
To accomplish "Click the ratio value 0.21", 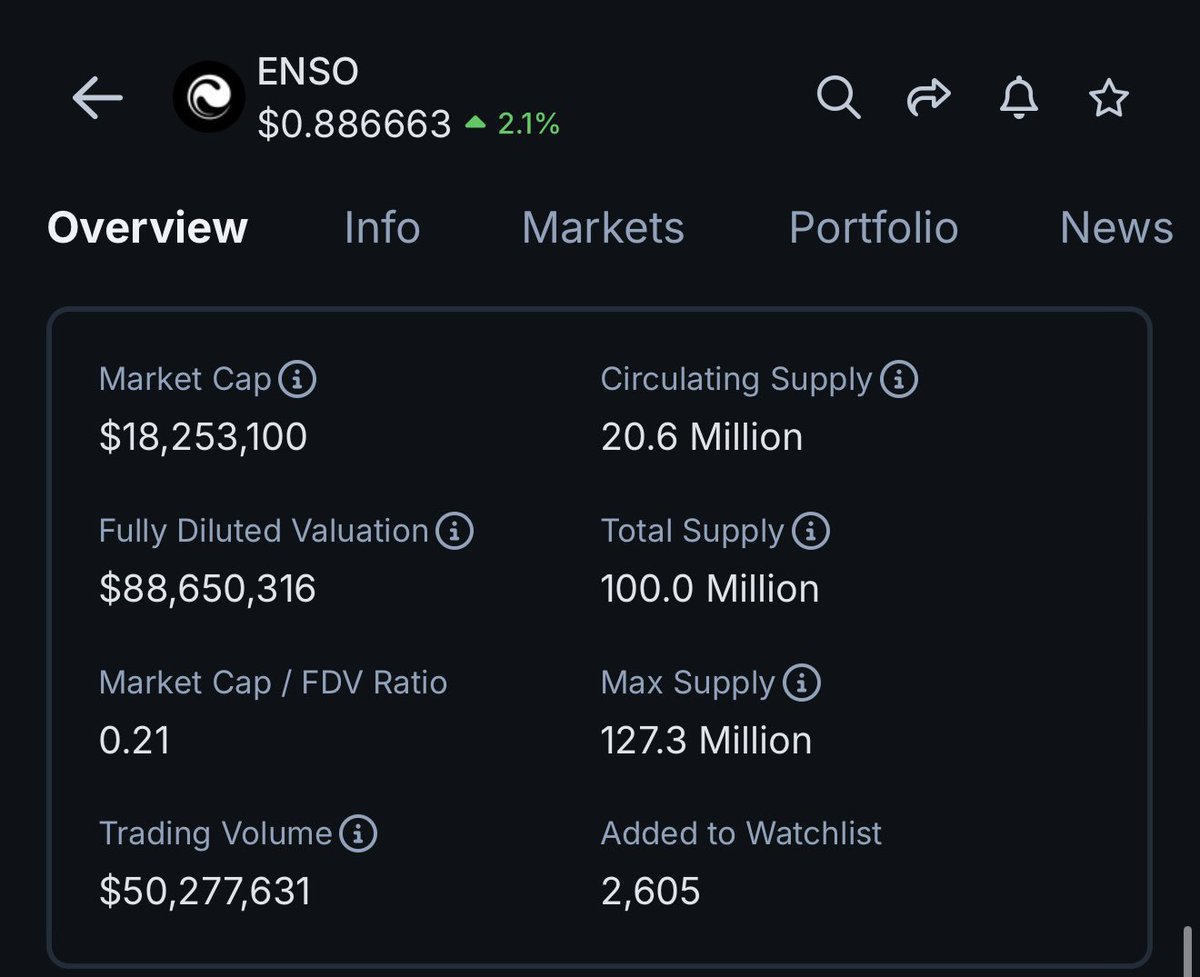I will (x=134, y=740).
